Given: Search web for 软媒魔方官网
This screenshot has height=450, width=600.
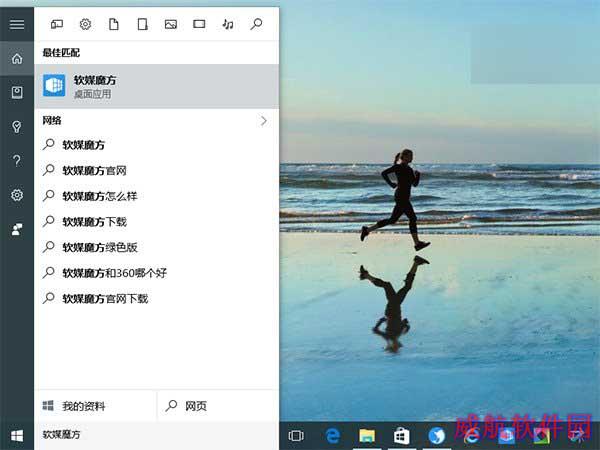Looking at the screenshot, I should (157, 170).
